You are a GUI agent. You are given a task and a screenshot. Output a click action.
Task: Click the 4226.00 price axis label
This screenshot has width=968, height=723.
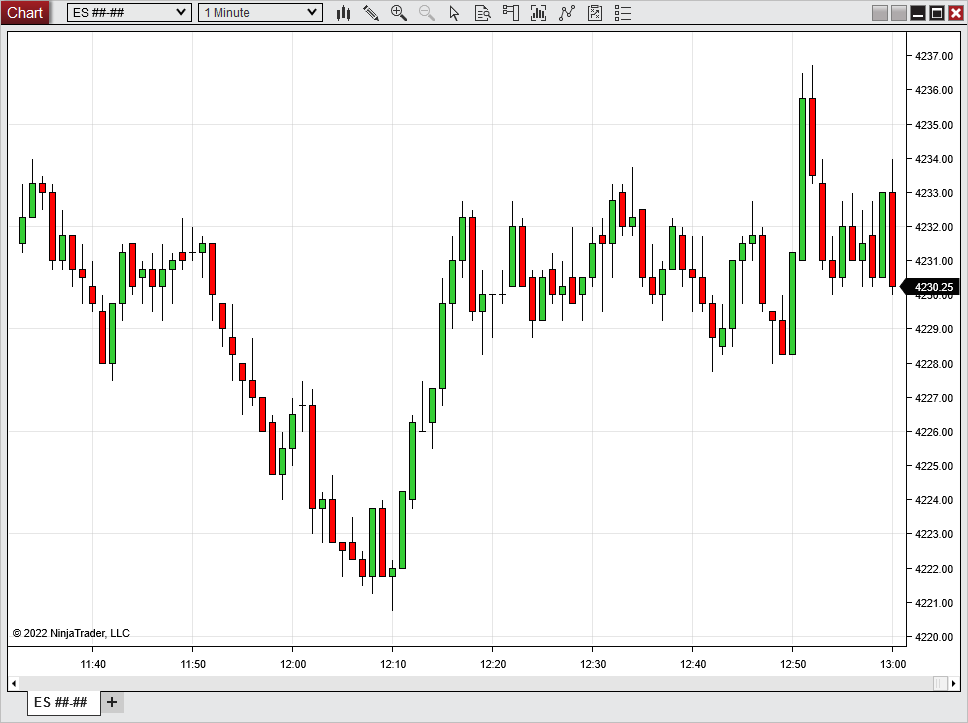(933, 432)
